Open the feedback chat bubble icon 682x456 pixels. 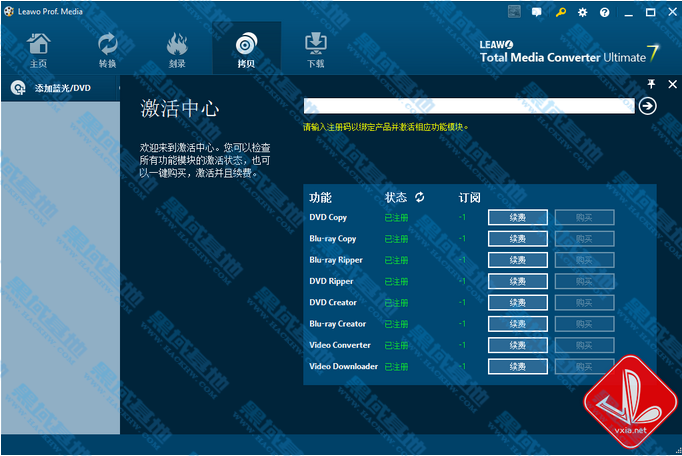tap(537, 12)
